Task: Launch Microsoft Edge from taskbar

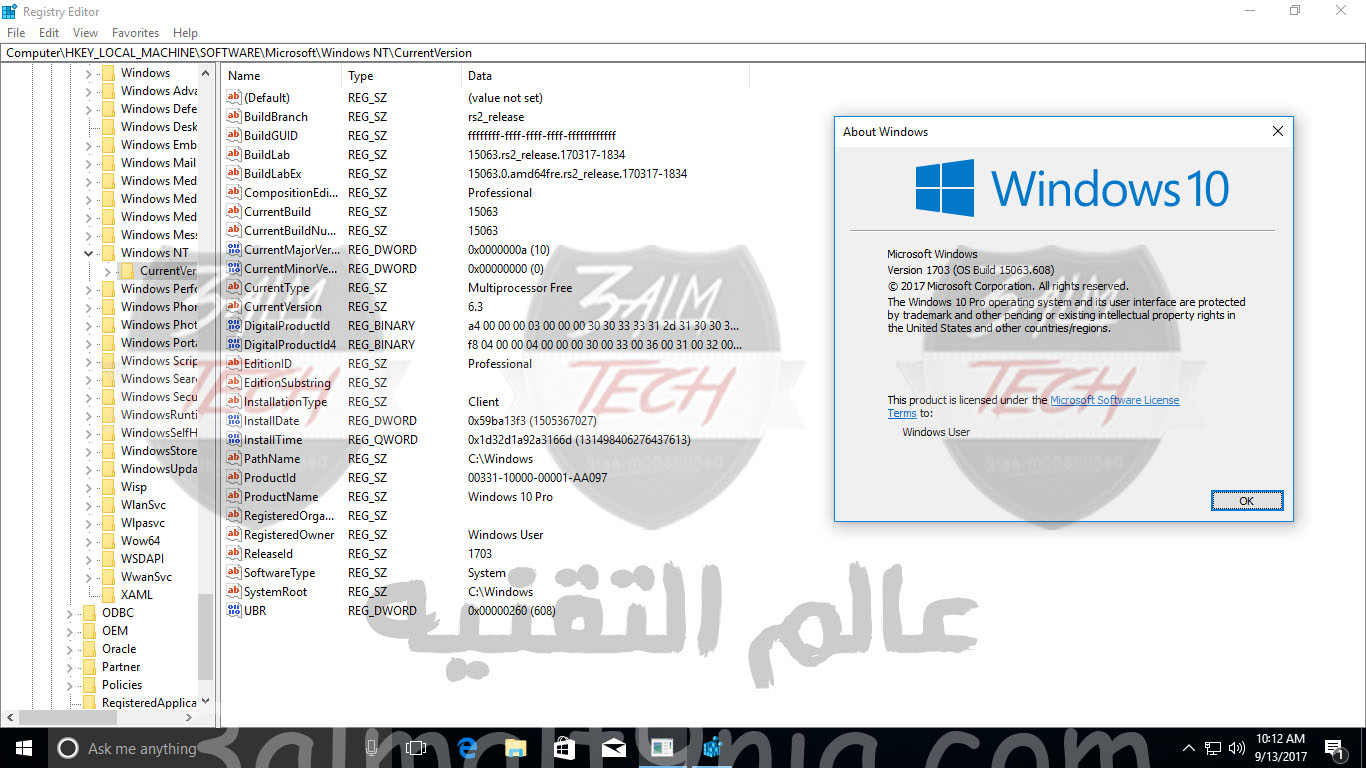Action: [466, 748]
